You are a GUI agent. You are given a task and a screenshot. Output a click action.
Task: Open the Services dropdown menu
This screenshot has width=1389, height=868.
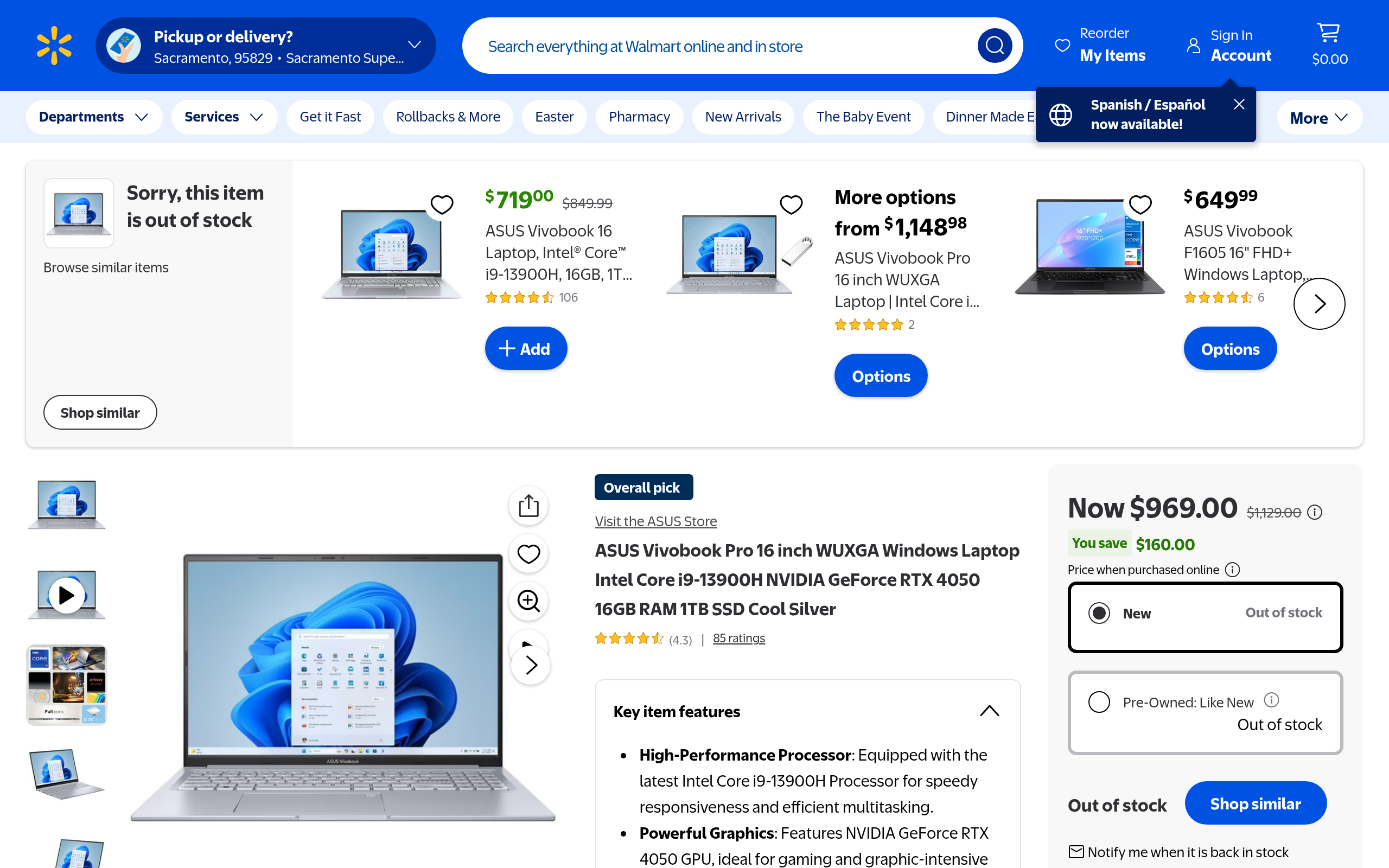point(224,117)
